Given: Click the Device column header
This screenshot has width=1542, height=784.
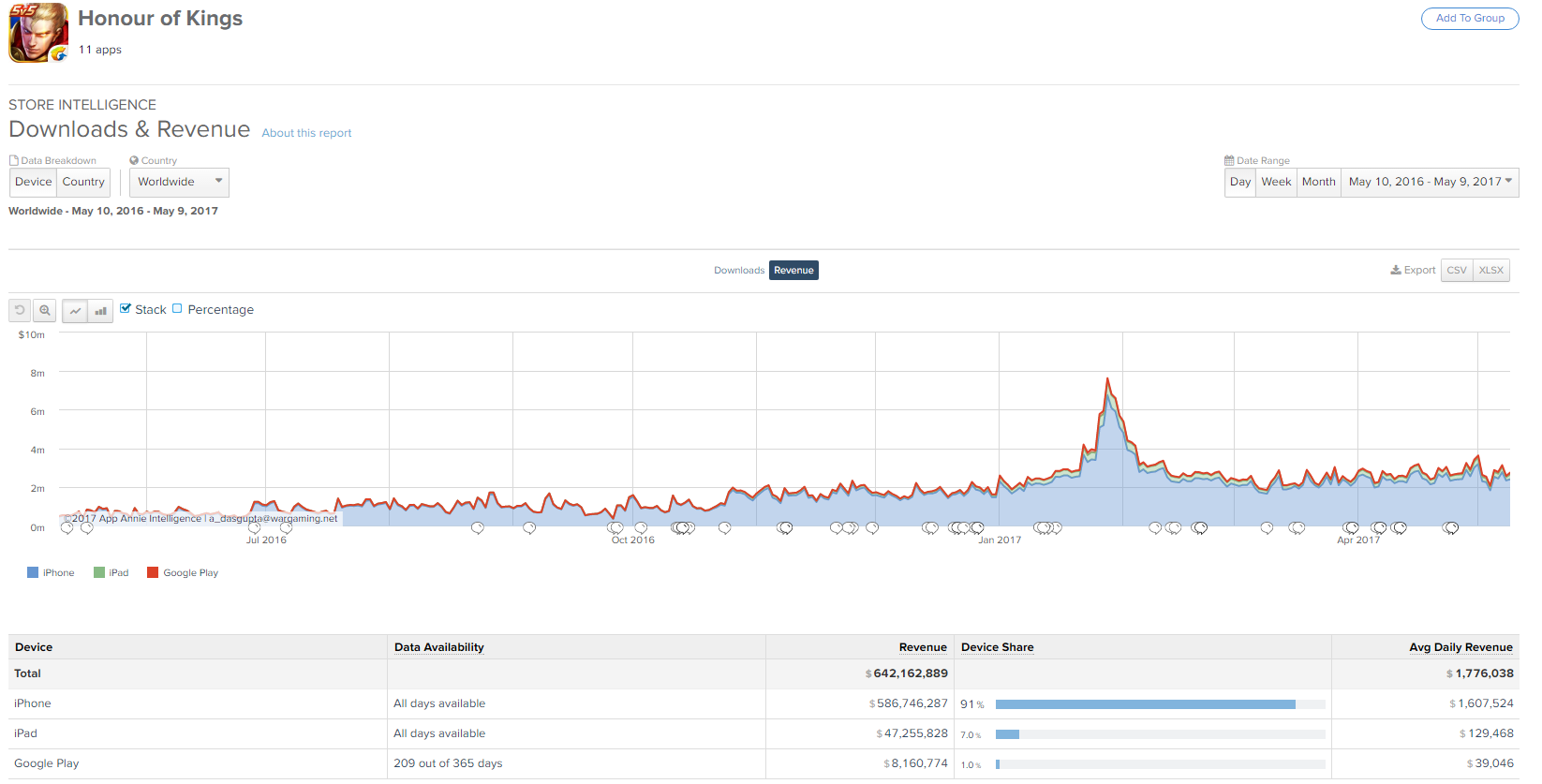Looking at the screenshot, I should tap(34, 647).
